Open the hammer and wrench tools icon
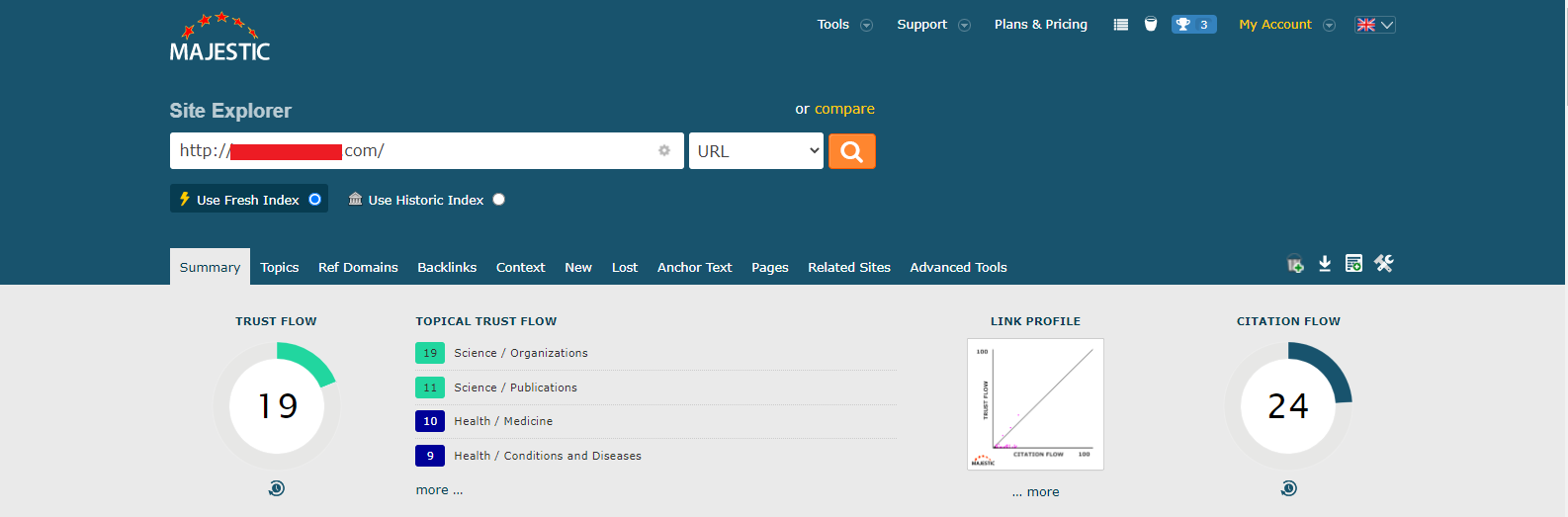1568x517 pixels. [1383, 264]
